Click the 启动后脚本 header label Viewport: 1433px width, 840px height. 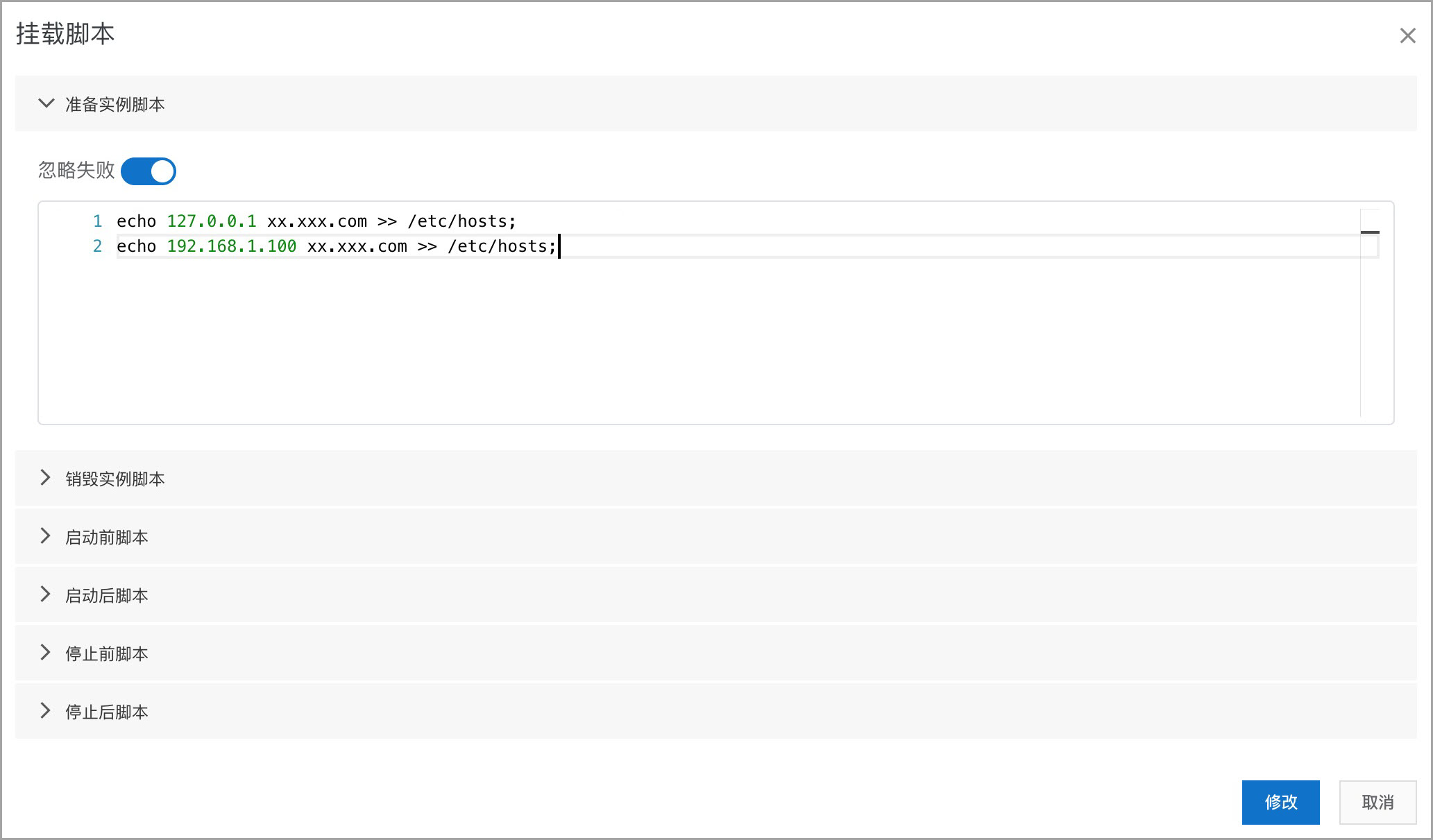[107, 595]
